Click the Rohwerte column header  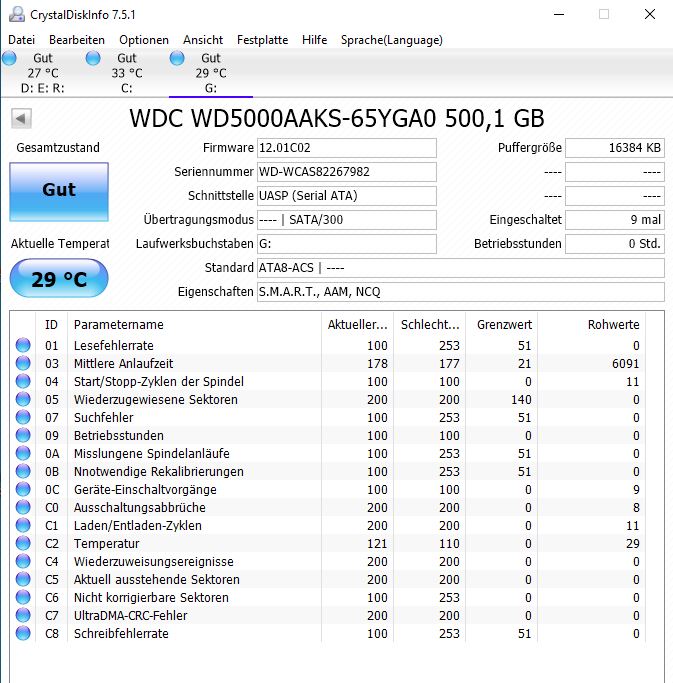592,325
